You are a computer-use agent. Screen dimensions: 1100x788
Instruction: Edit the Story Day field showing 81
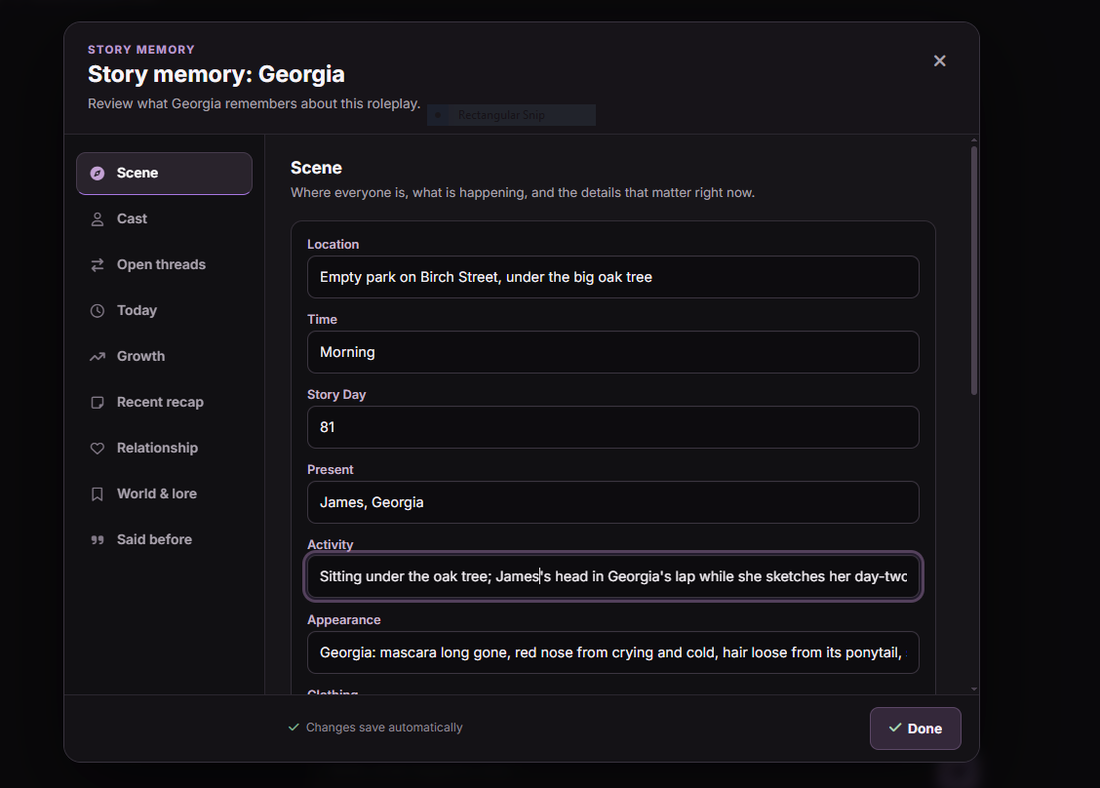(613, 427)
